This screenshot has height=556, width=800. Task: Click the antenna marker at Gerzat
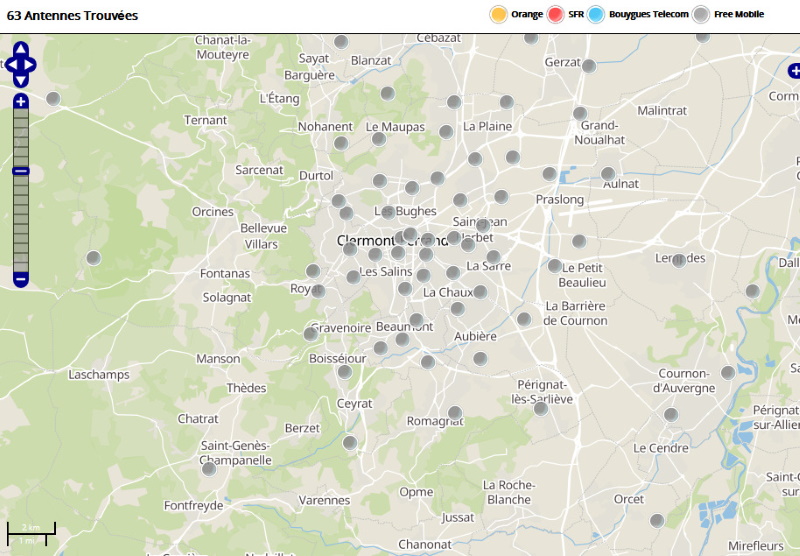click(589, 66)
